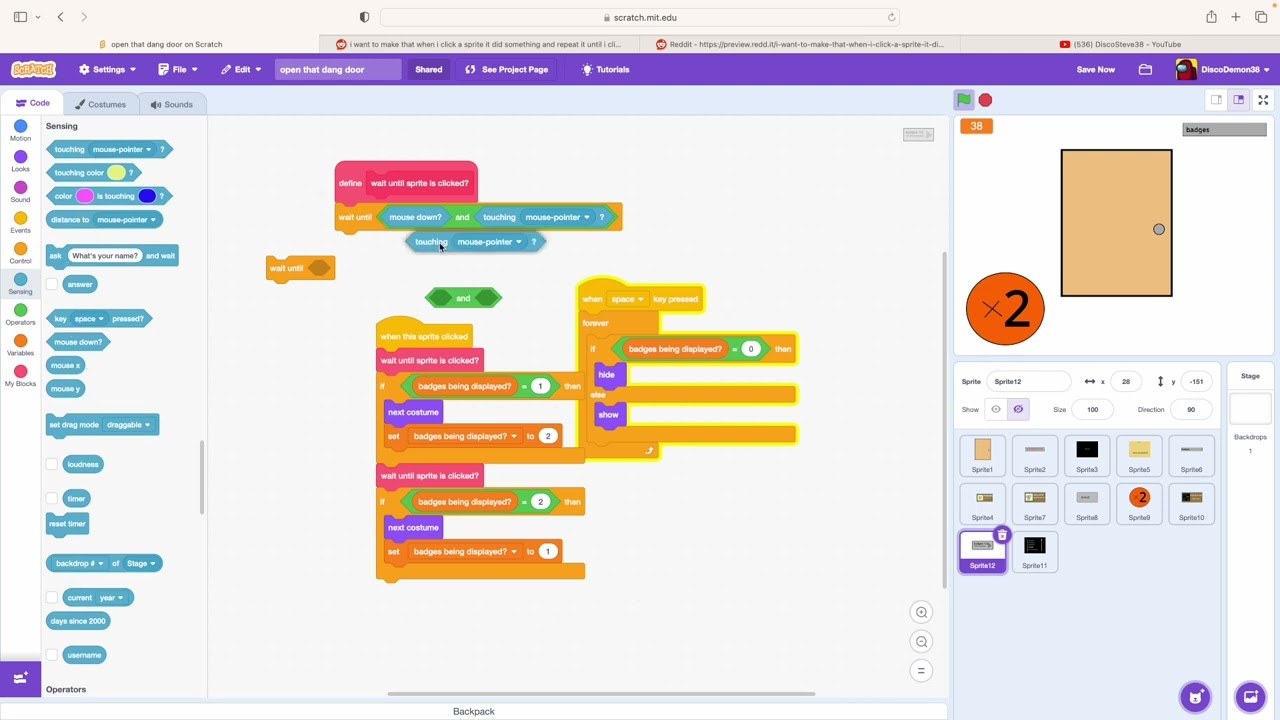Click touching color yellow swatch

[116, 173]
